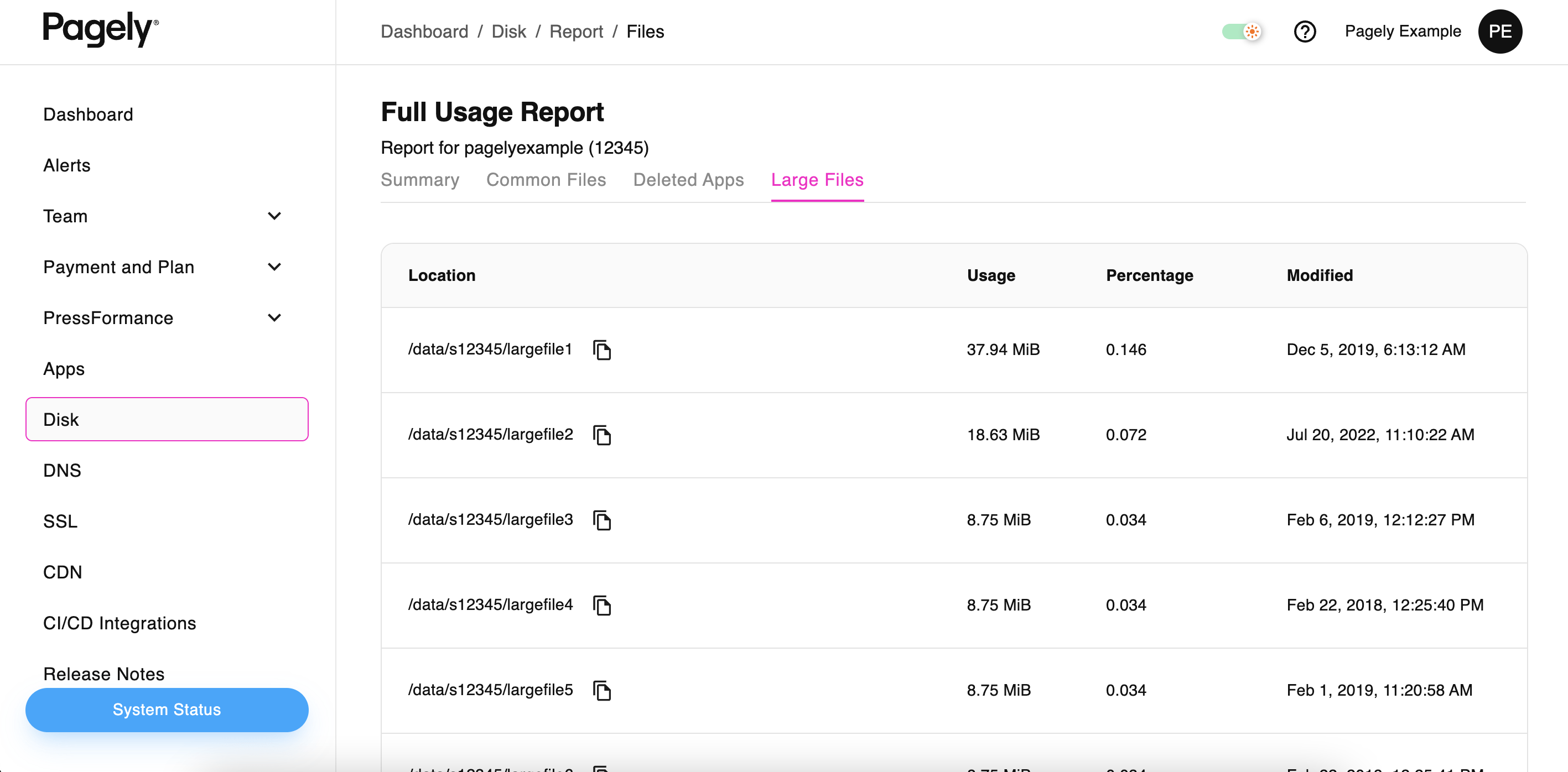Copy the path for /data/s12345/largefile2
Image resolution: width=1568 pixels, height=772 pixels.
click(x=601, y=435)
